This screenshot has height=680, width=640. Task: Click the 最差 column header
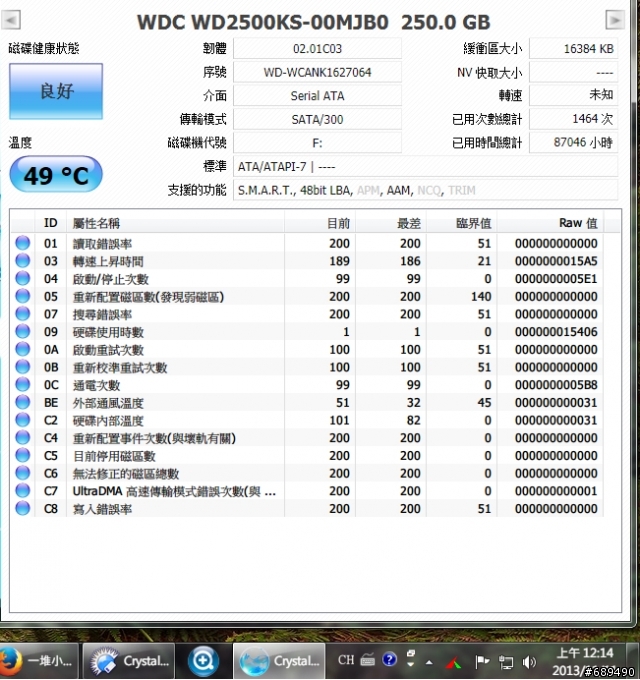(x=391, y=223)
